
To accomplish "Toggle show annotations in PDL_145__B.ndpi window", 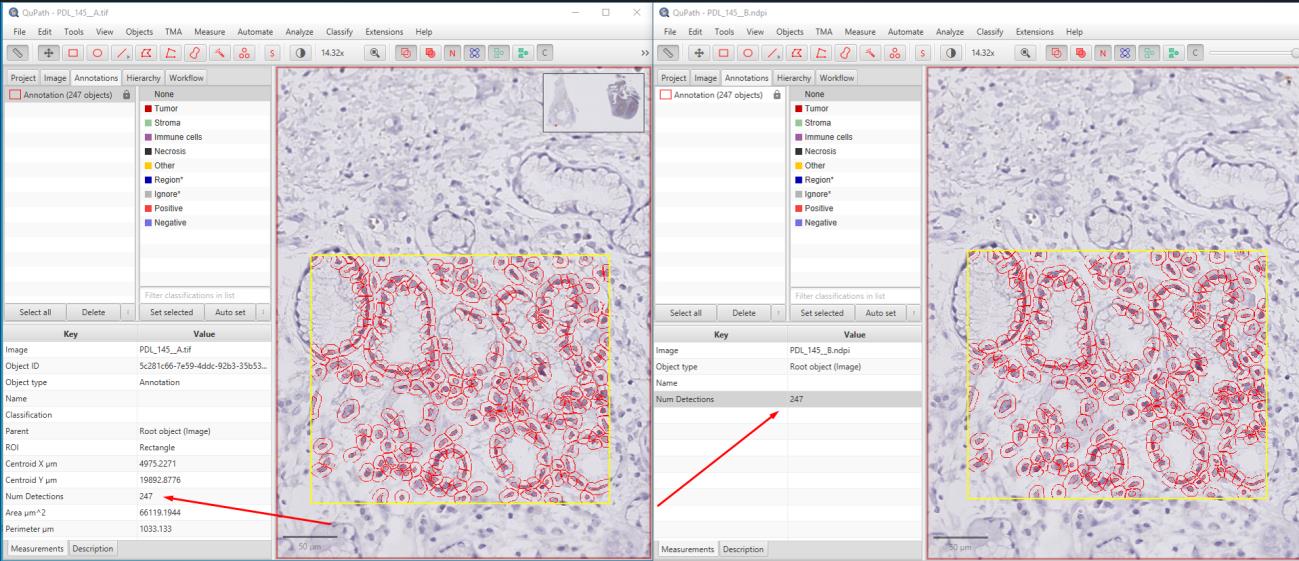I will [1057, 51].
